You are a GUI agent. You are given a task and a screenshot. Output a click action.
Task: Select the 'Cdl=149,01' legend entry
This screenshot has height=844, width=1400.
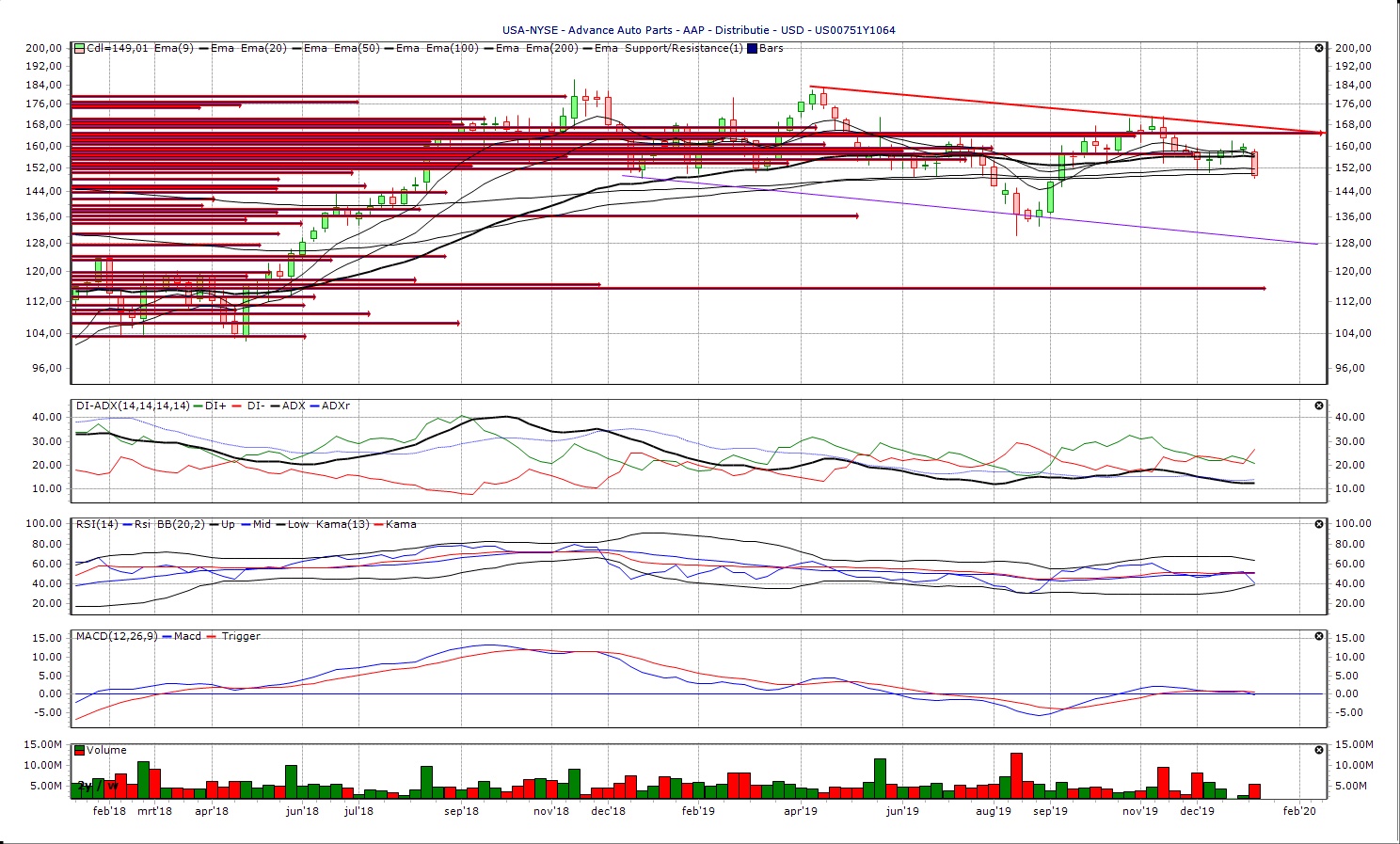coord(118,48)
